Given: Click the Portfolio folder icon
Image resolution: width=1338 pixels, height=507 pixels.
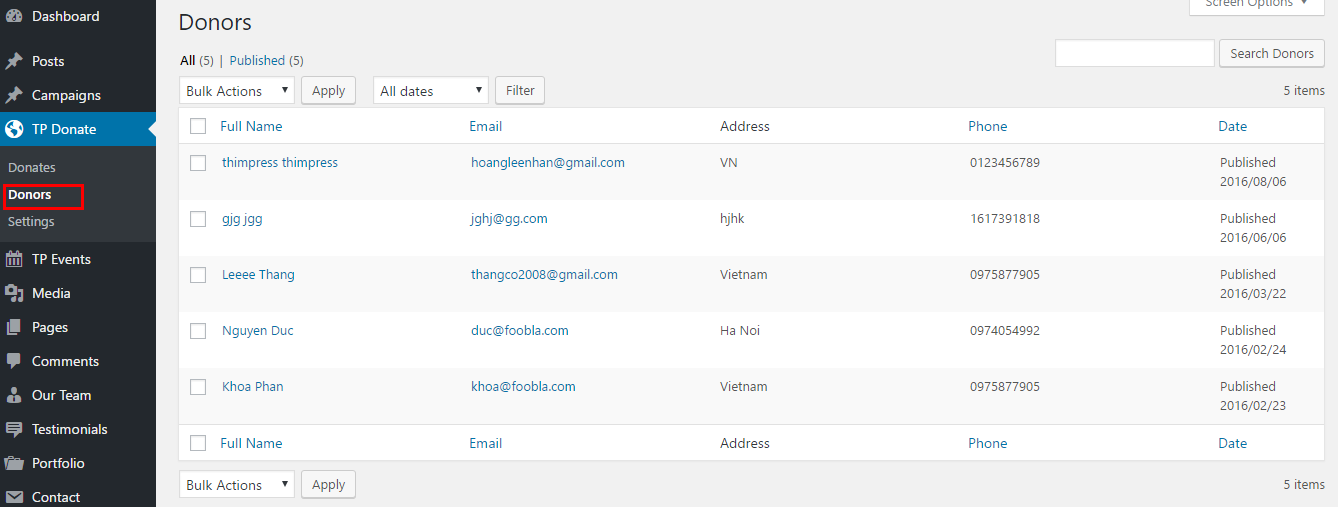Looking at the screenshot, I should coord(14,463).
